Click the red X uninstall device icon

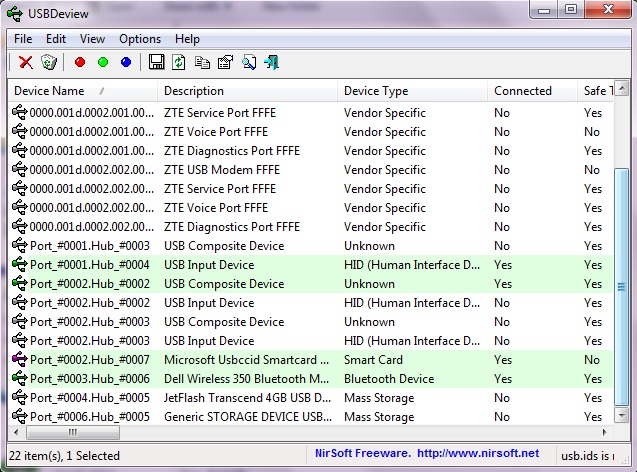tap(26, 63)
